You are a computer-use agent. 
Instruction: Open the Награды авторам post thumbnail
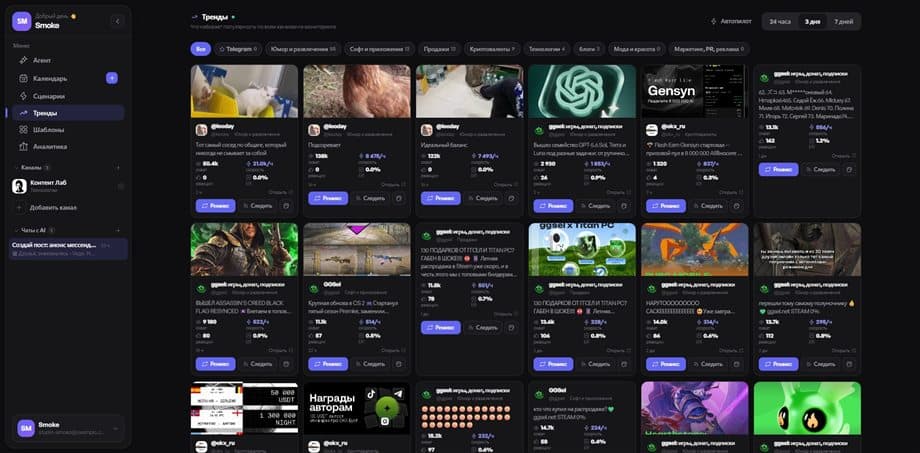pos(357,408)
